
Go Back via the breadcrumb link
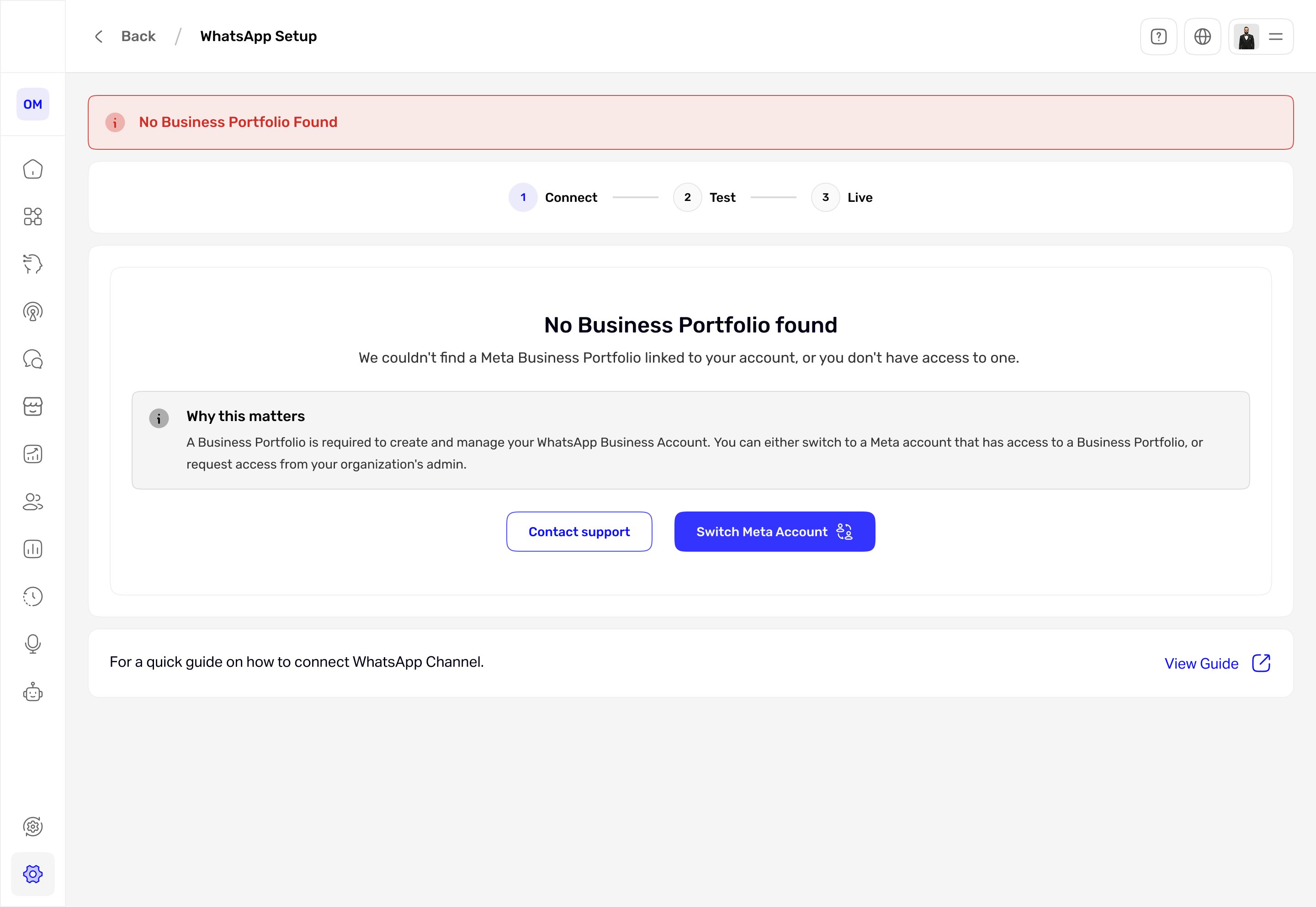tap(138, 37)
